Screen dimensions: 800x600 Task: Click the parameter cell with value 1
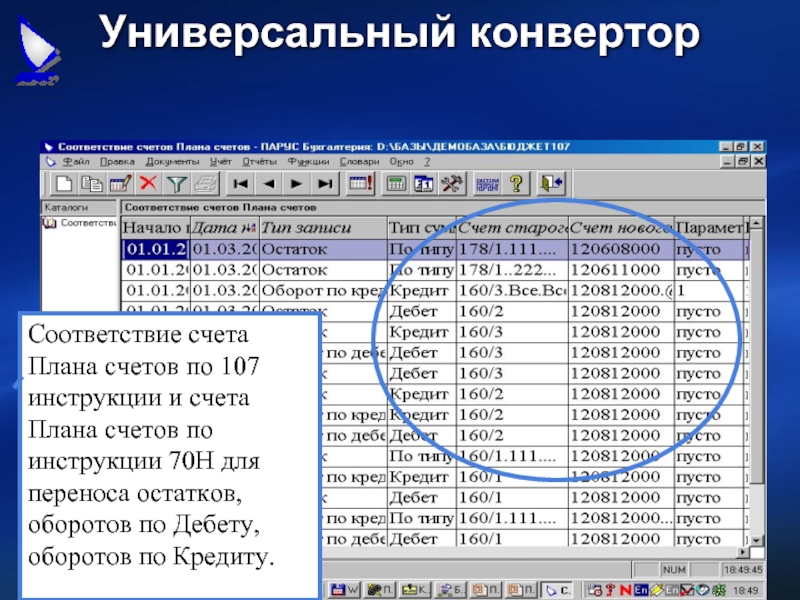click(x=709, y=291)
